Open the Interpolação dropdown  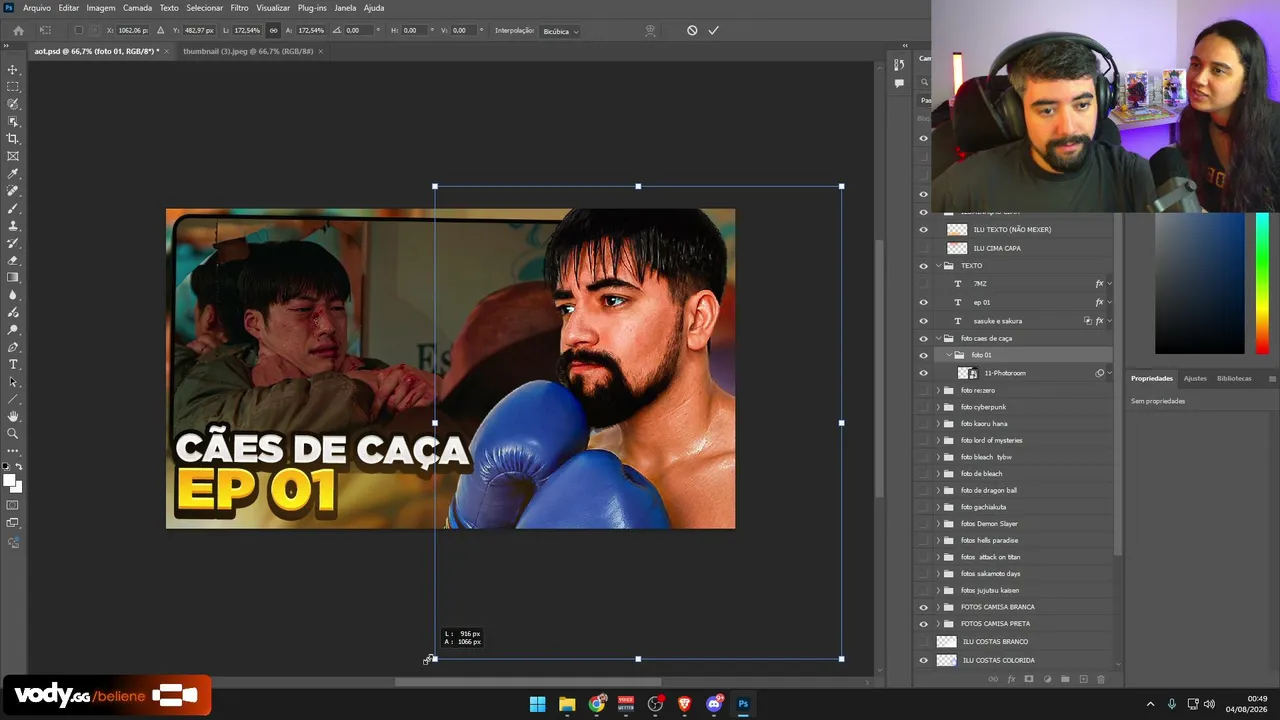[561, 31]
